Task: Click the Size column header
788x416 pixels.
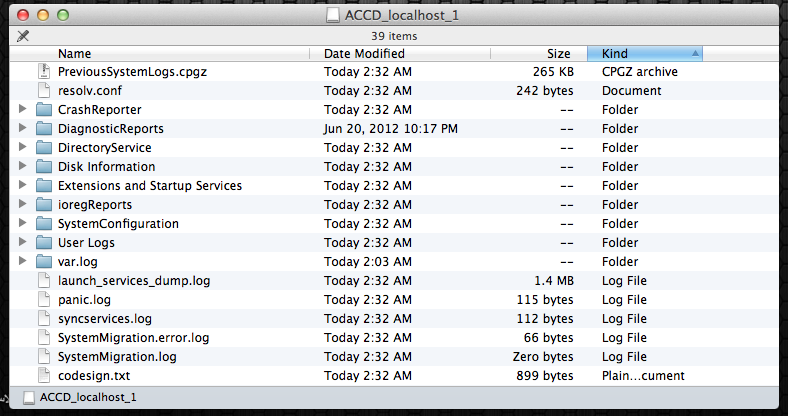Action: pyautogui.click(x=558, y=54)
